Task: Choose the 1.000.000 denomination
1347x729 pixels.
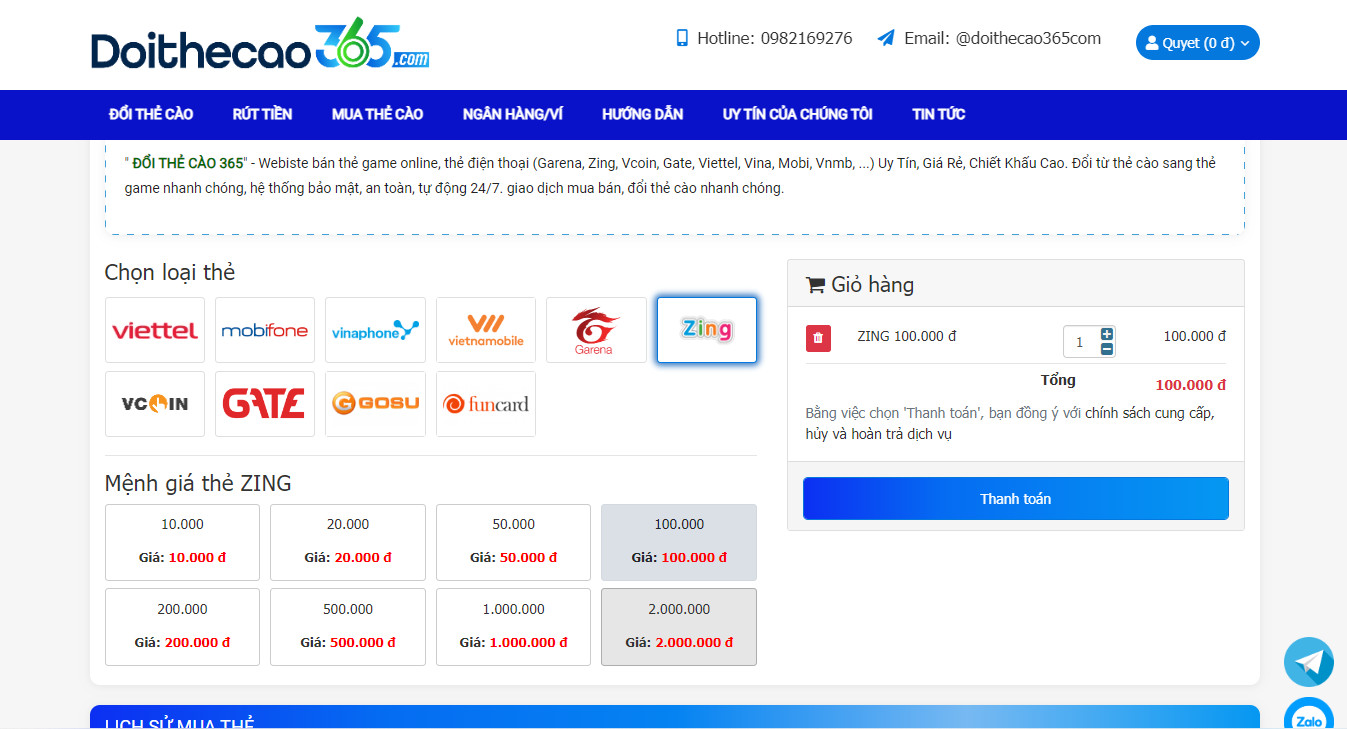Action: click(513, 627)
